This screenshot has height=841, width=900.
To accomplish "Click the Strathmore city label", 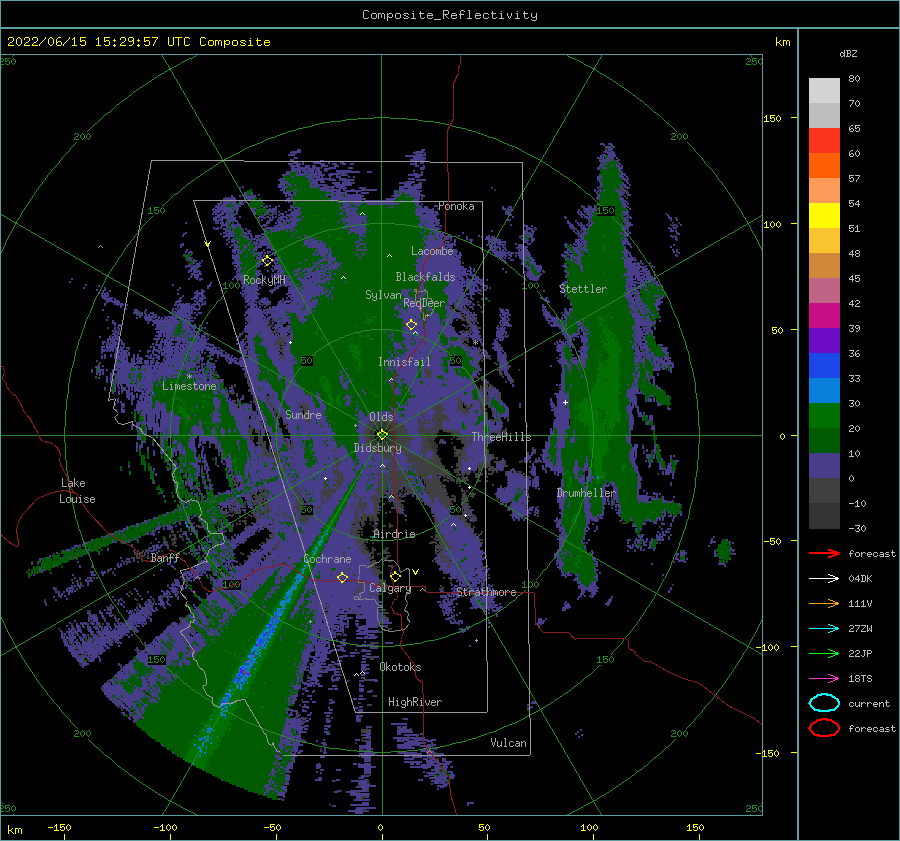I will click(x=486, y=592).
